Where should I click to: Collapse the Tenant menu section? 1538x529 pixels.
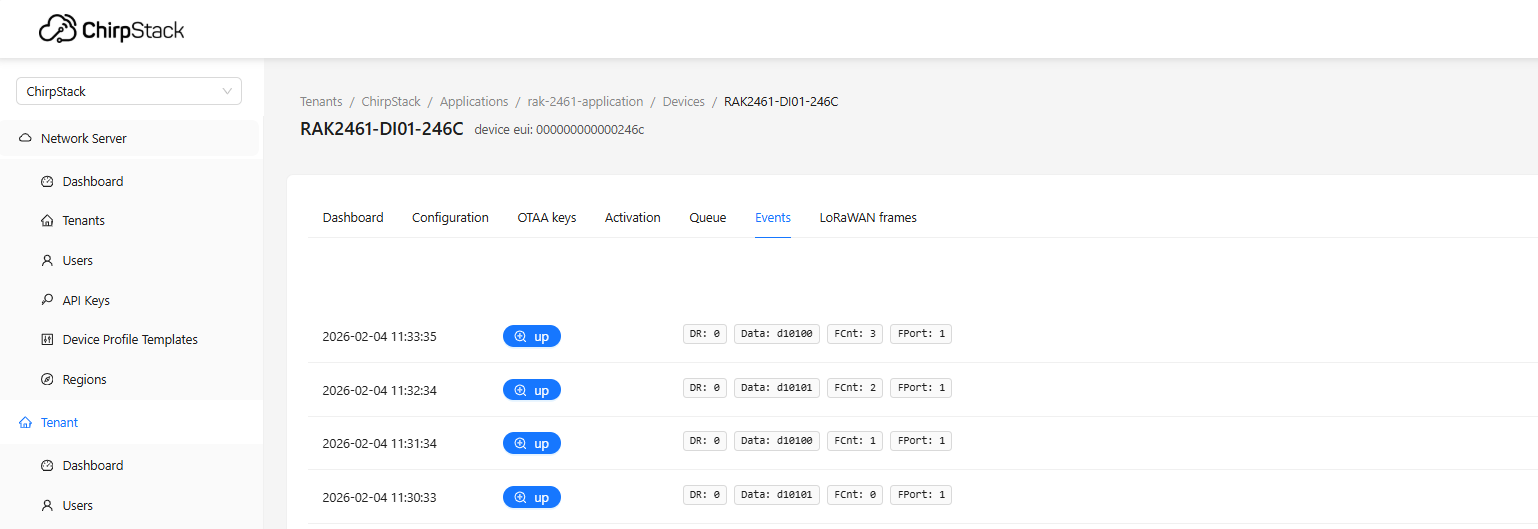59,423
